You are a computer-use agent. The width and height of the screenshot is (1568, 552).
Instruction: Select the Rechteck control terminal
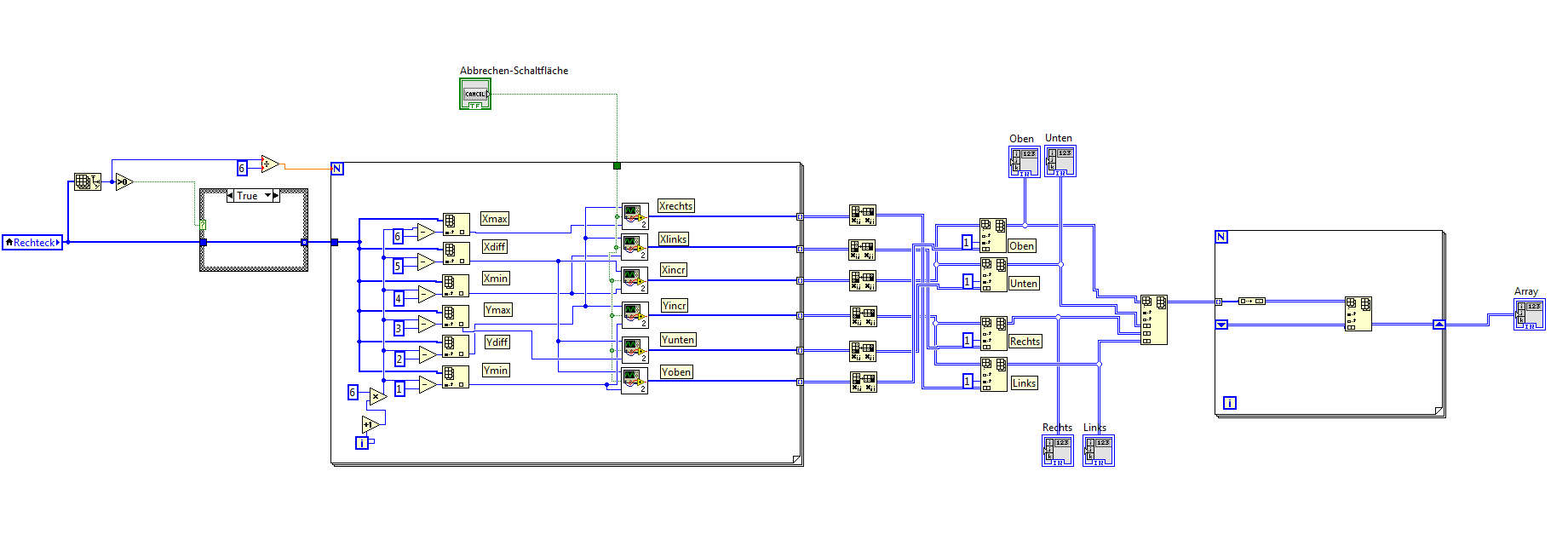click(x=32, y=243)
